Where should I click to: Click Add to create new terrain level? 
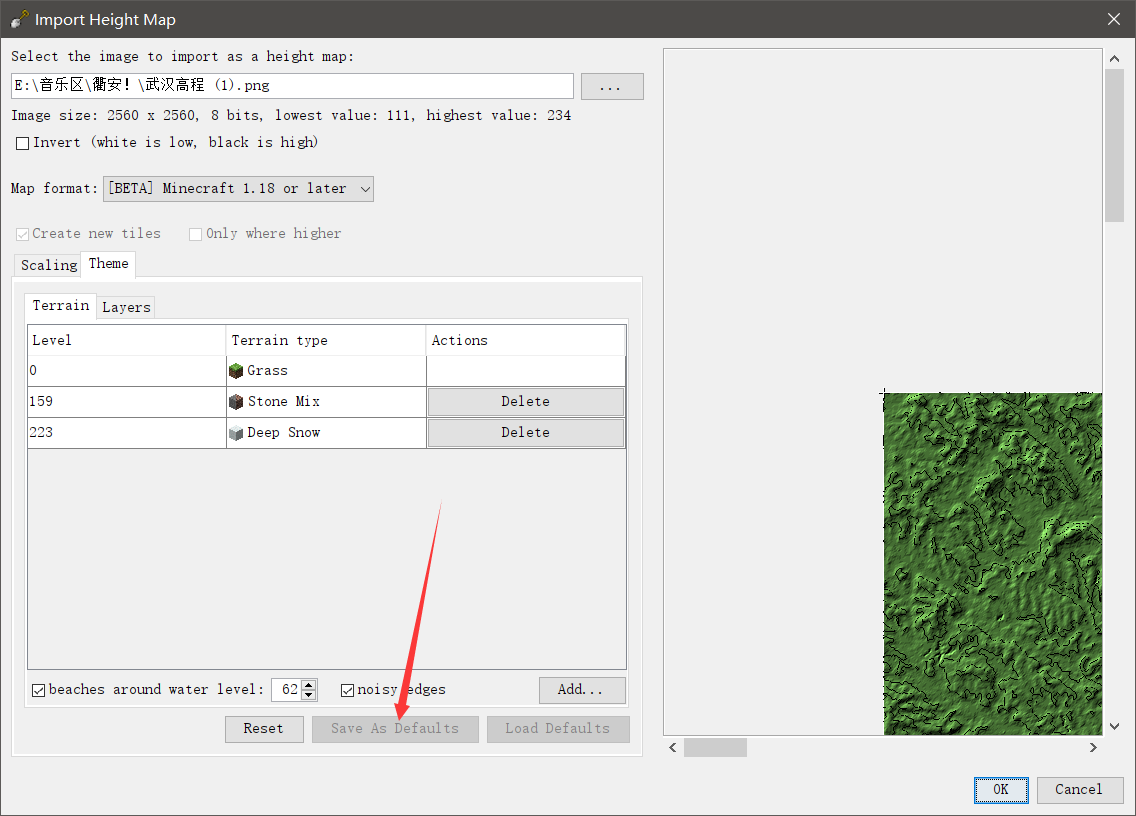tap(582, 690)
